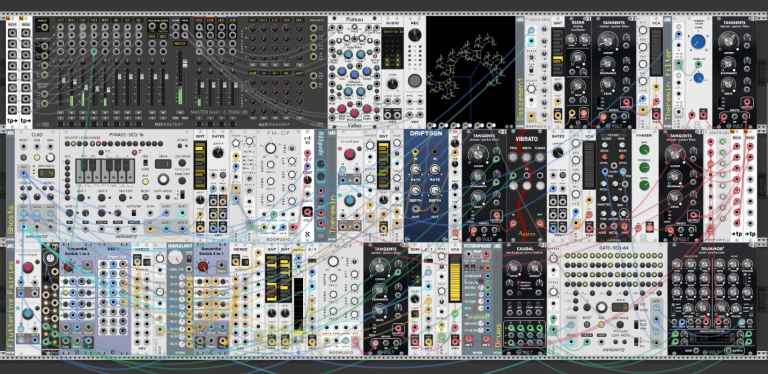Click the left RATE knob on DRIFTGEN

pos(415,169)
